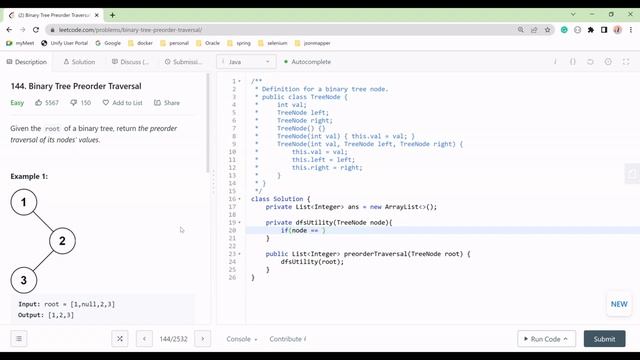Submit the solution
Viewport: 640px width, 360px height.
[604, 339]
